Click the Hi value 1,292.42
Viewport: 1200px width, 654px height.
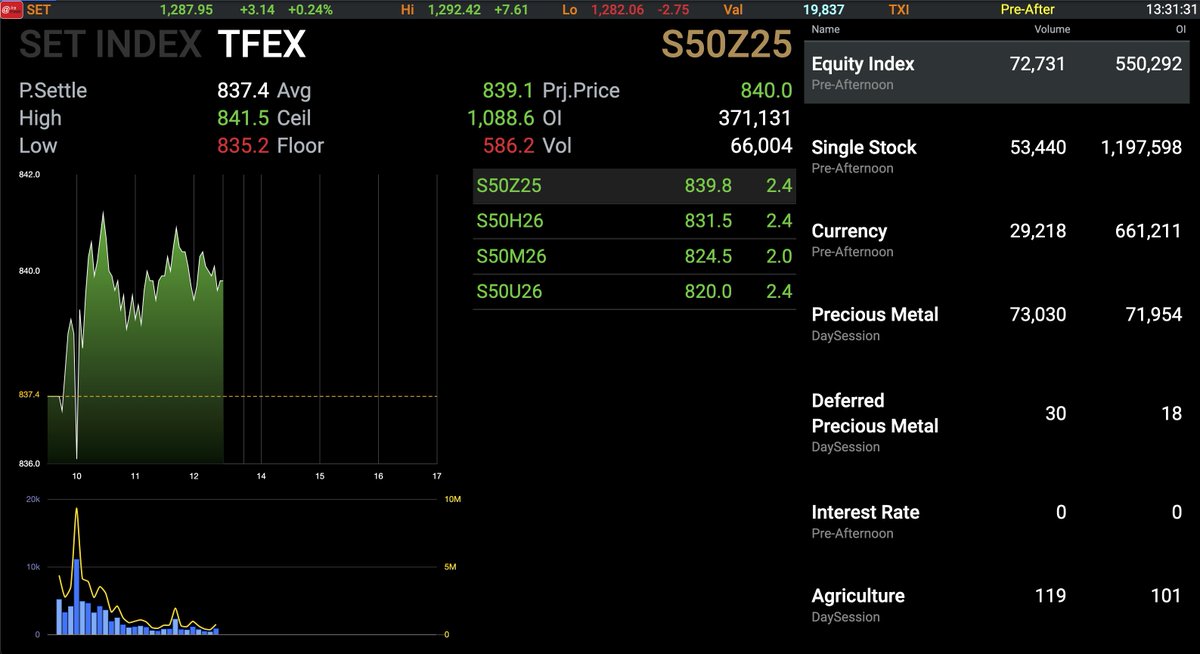click(x=454, y=10)
